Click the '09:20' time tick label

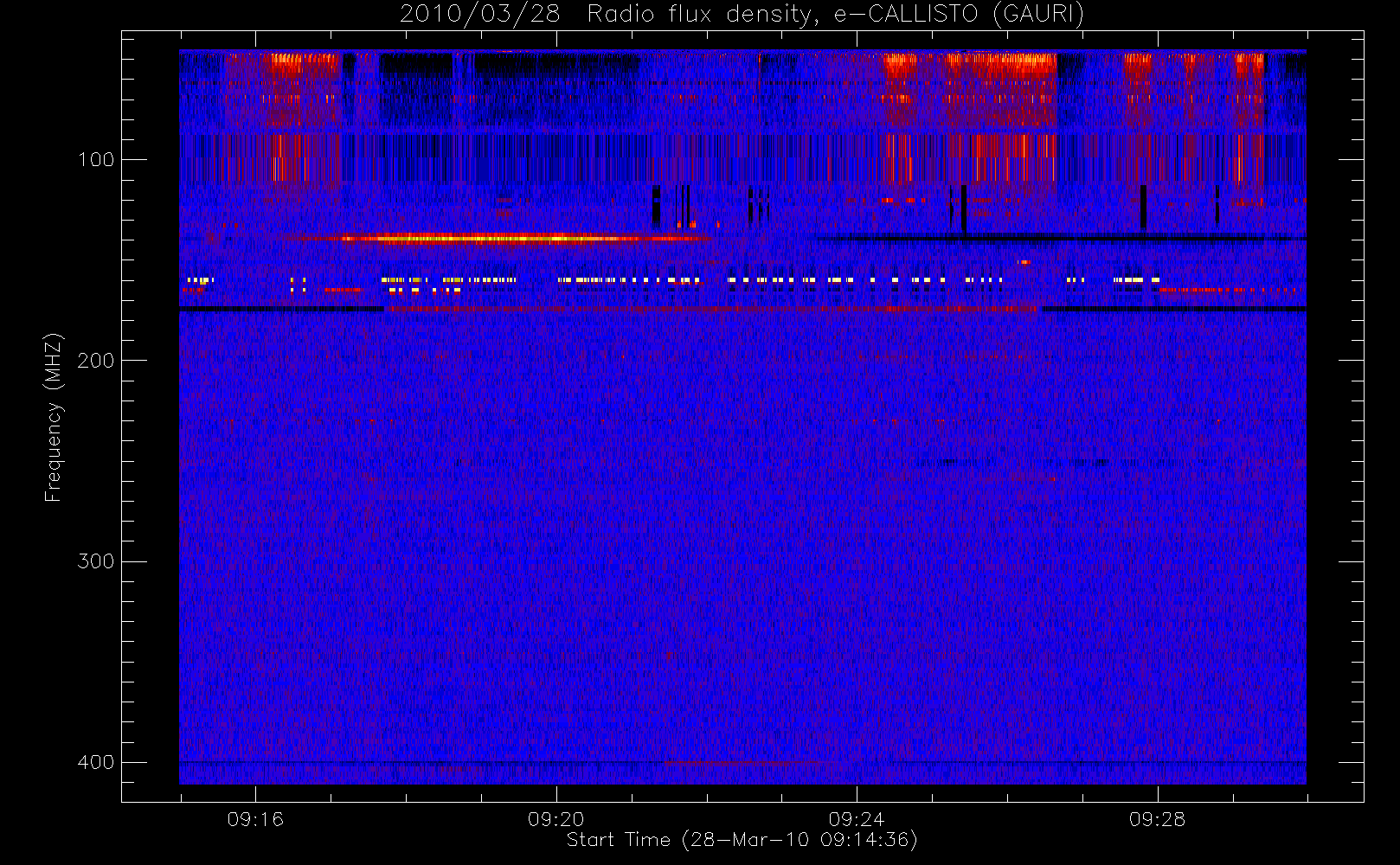point(556,819)
